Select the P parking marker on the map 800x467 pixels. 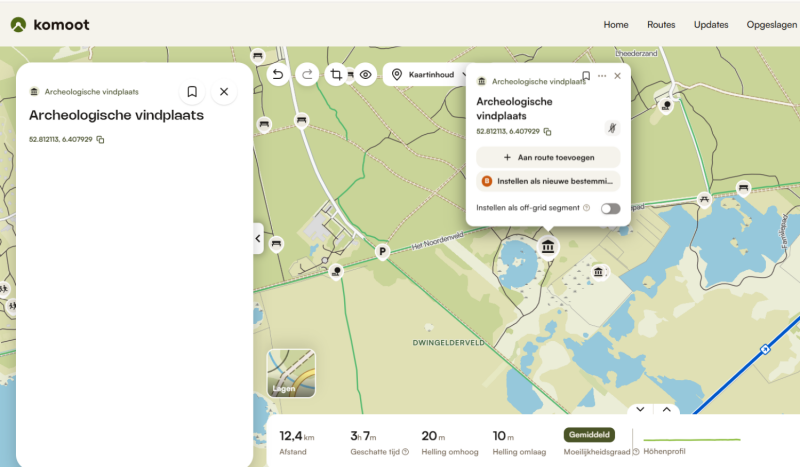(x=382, y=252)
